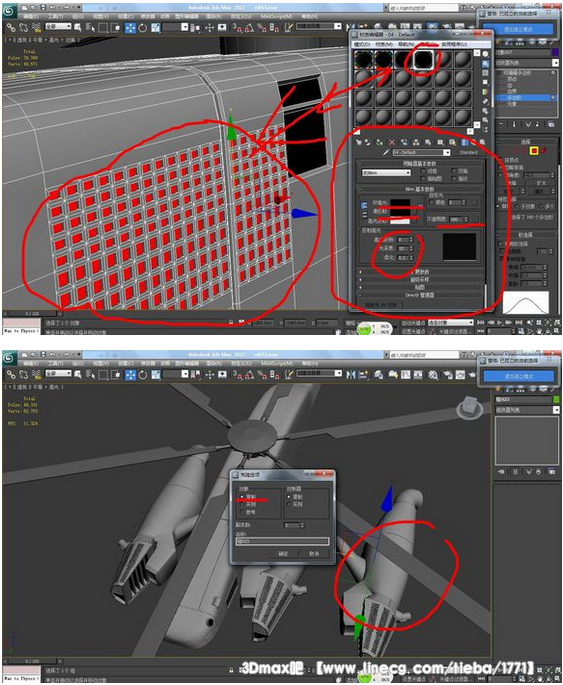This screenshot has height=685, width=563.
Task: Activate Select and Move in upper window toolbar
Action: pos(130,28)
